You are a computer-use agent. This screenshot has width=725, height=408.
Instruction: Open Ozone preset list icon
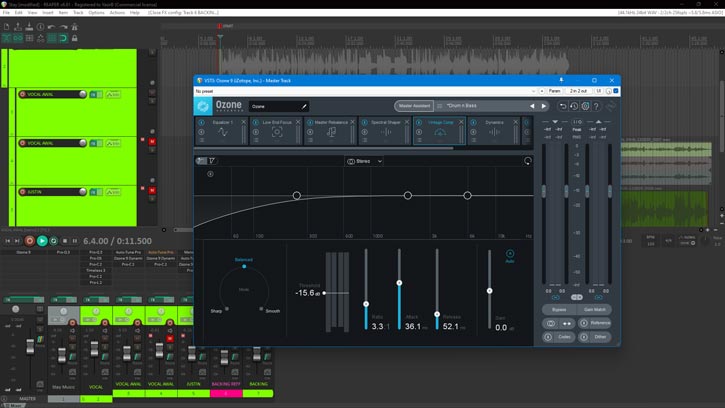[439, 106]
